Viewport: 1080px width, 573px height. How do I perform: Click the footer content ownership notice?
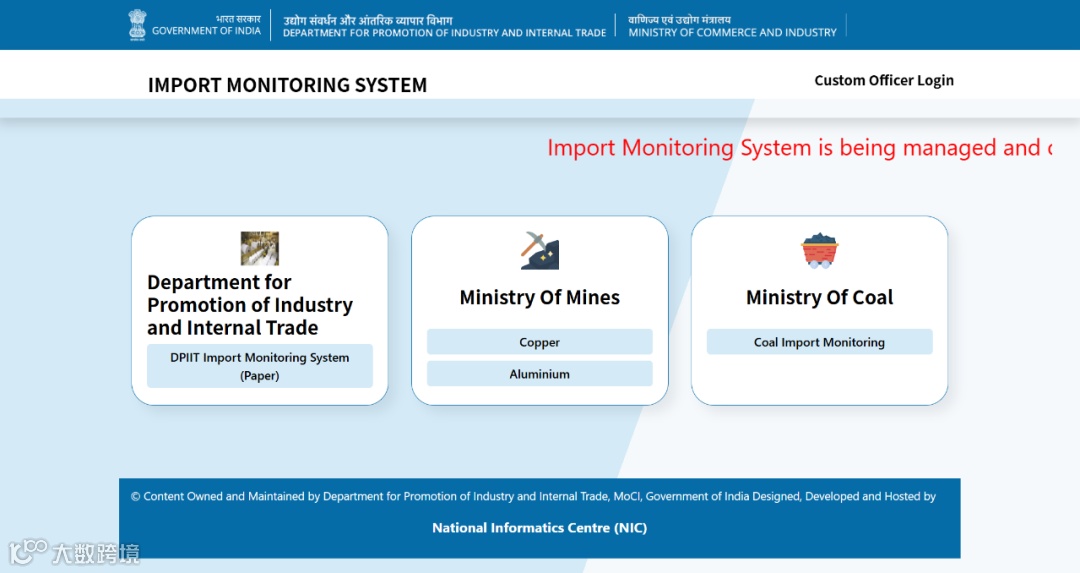click(x=533, y=496)
